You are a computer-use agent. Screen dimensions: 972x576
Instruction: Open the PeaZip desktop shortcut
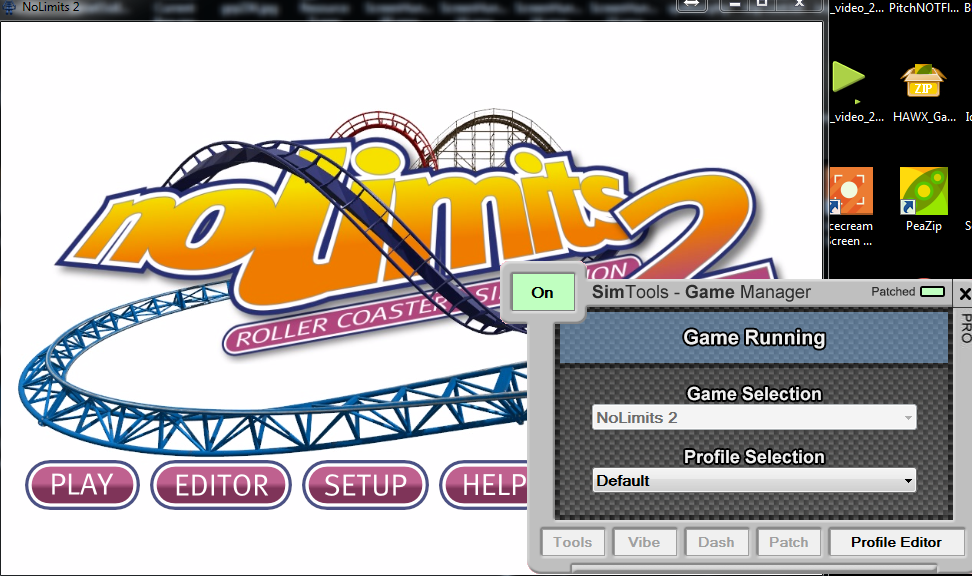(924, 200)
